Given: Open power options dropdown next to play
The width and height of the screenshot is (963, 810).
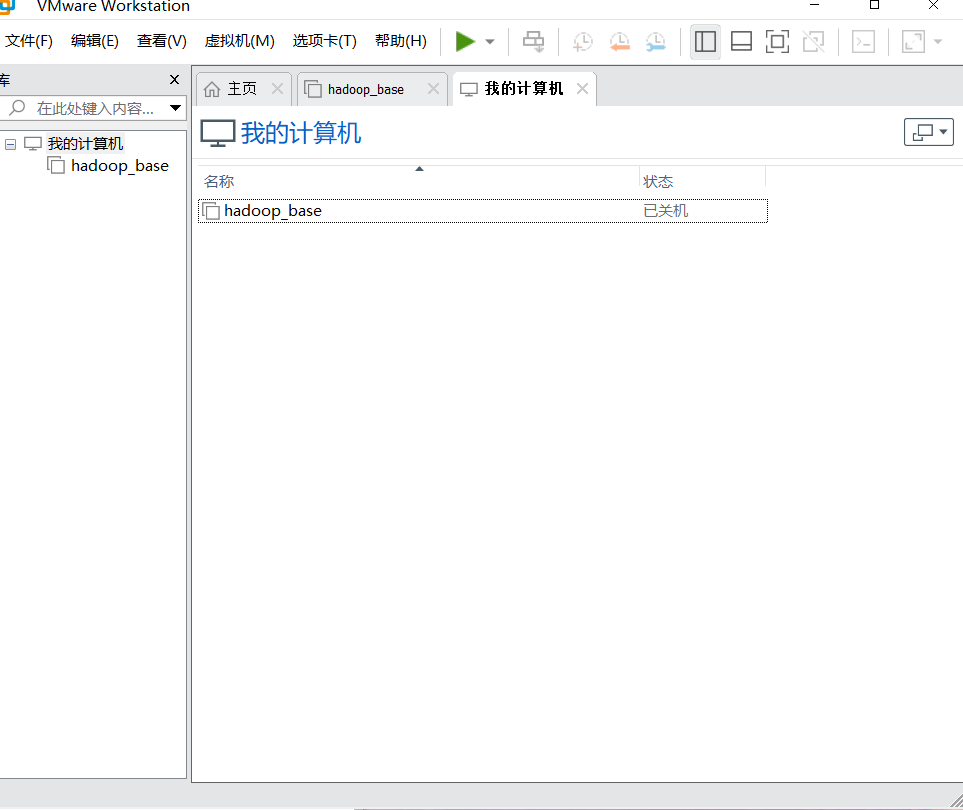Looking at the screenshot, I should pos(489,42).
